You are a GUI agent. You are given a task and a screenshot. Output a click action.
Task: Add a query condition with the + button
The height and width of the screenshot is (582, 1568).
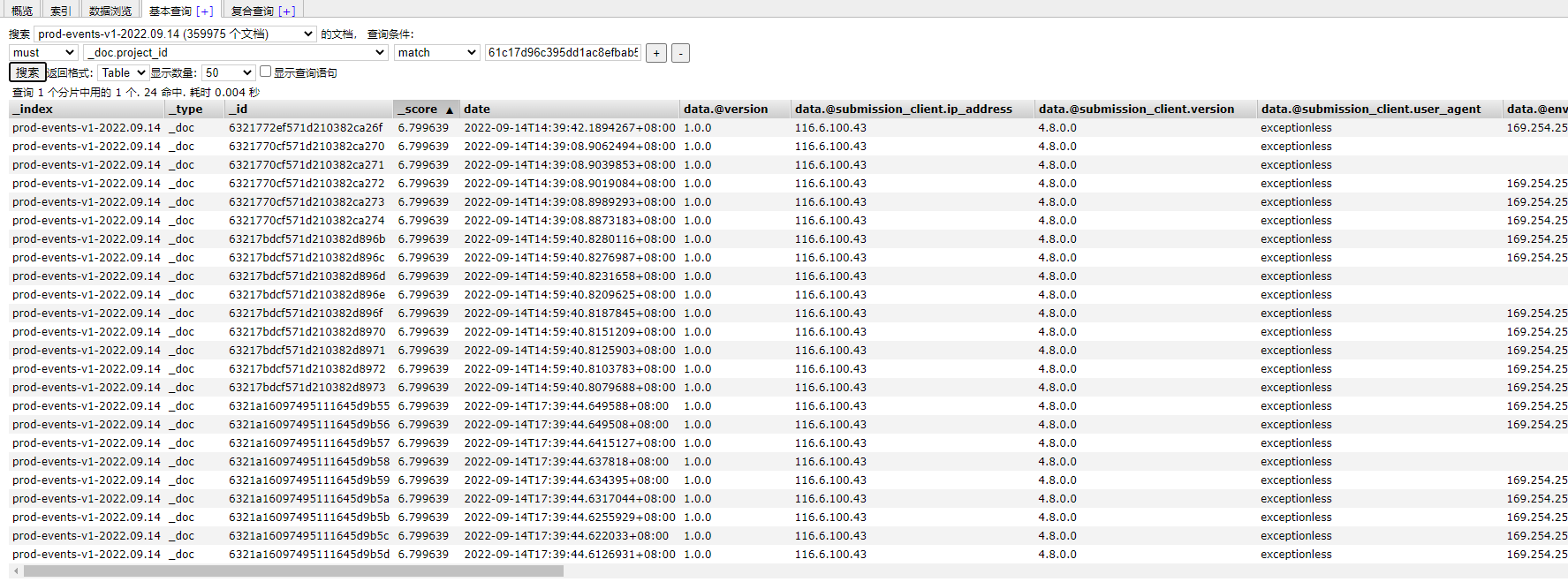pos(656,53)
